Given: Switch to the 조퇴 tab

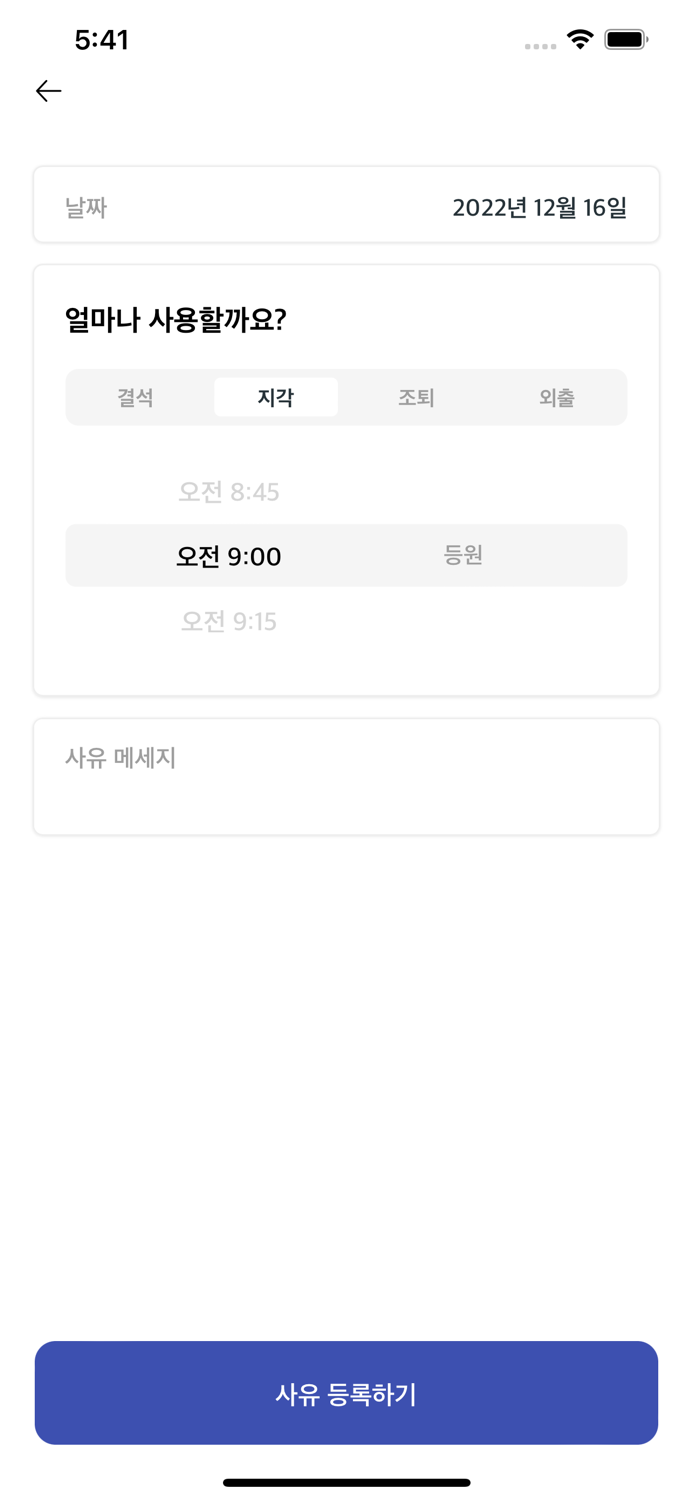Looking at the screenshot, I should click(417, 397).
